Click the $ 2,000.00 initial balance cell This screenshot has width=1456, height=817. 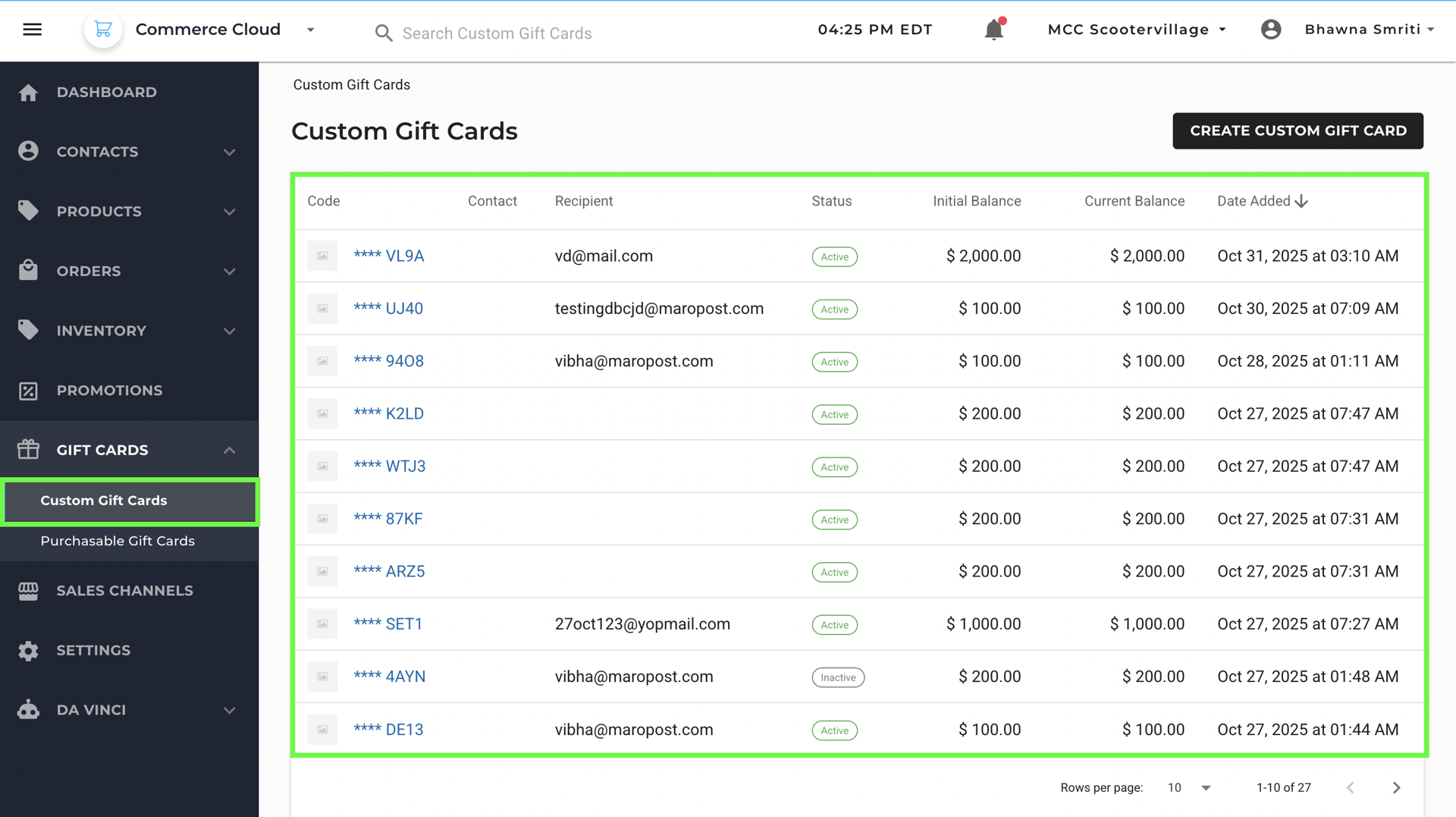984,256
